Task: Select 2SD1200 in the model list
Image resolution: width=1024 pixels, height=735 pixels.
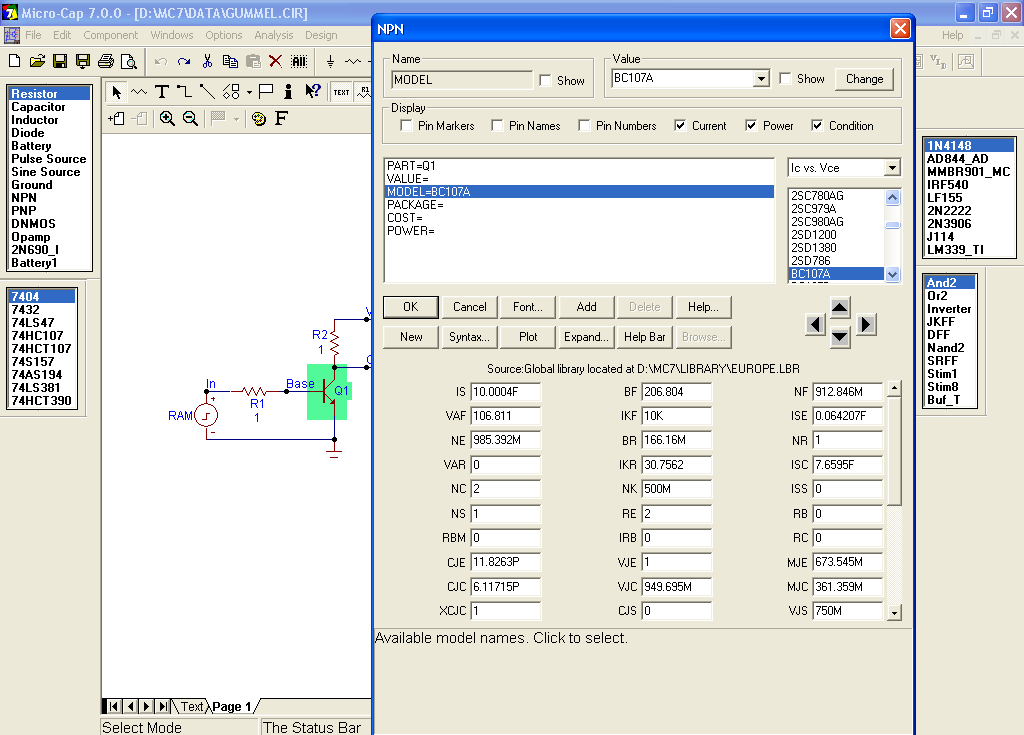Action: 836,235
